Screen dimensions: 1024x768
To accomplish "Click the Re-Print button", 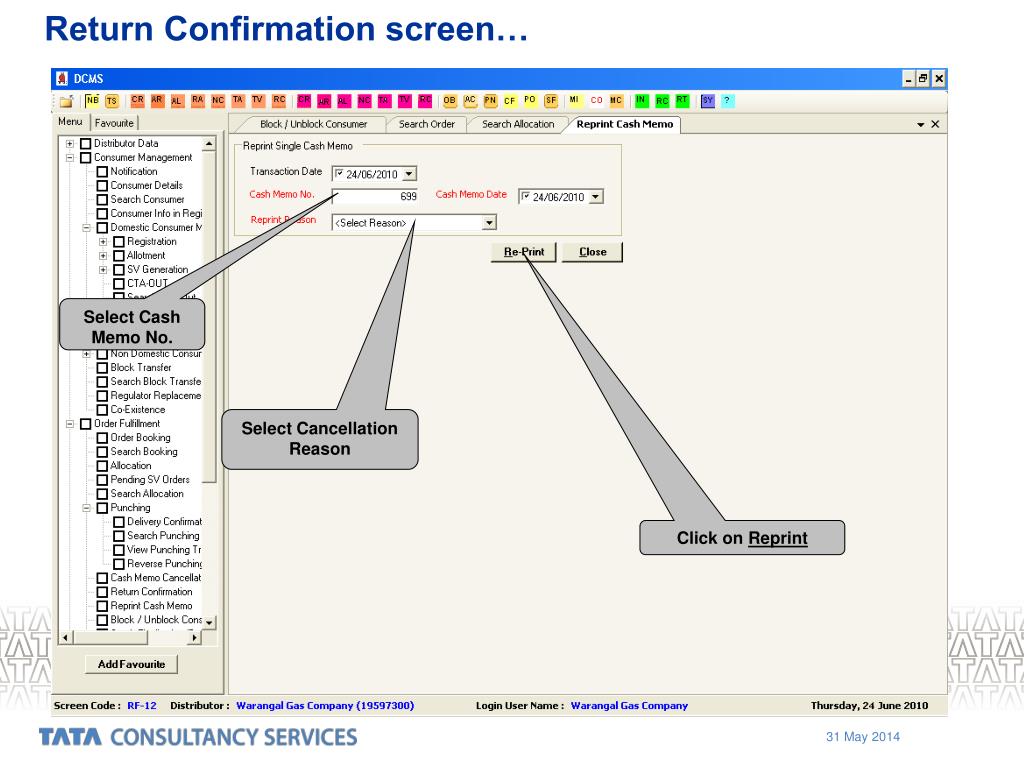I will click(524, 252).
